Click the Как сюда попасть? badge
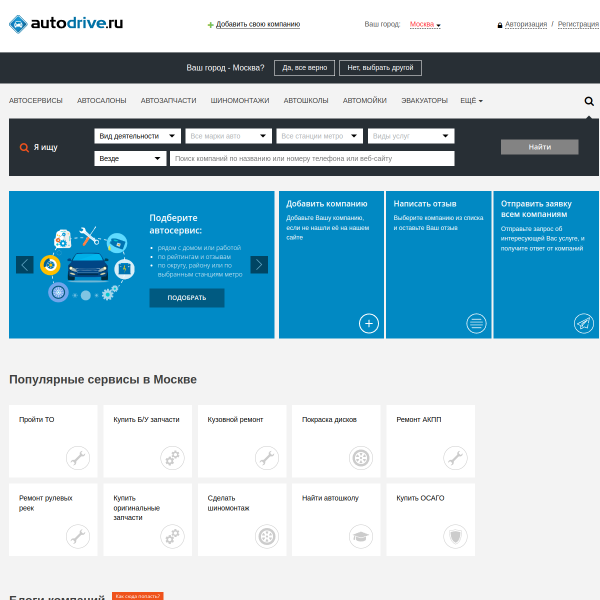Viewport: 600px width, 600px height. (x=138, y=596)
